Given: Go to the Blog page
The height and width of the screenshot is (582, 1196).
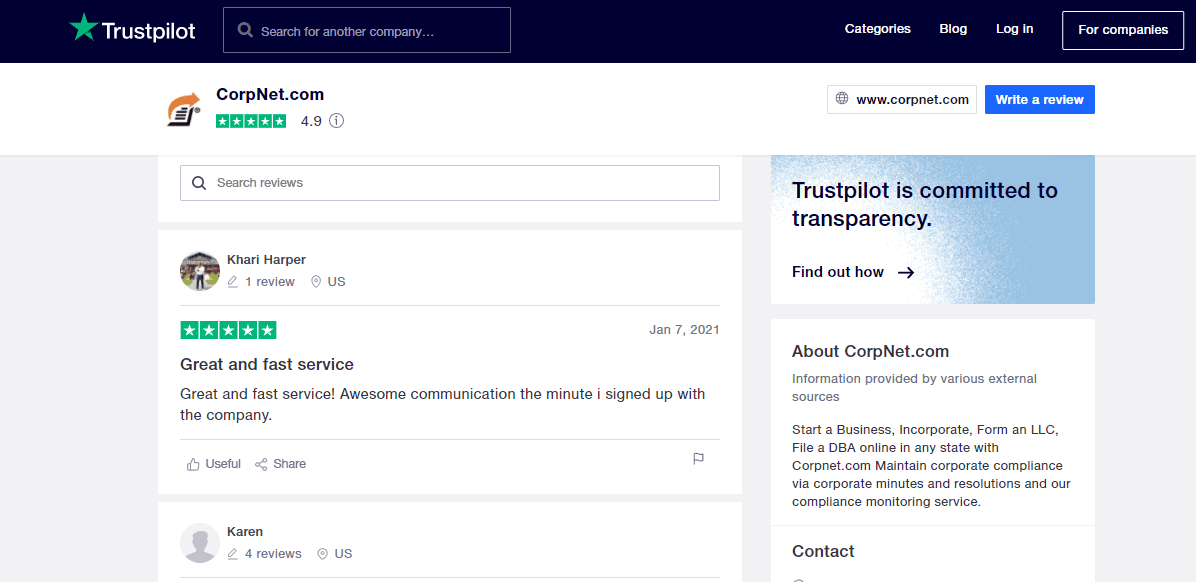Looking at the screenshot, I should point(953,29).
